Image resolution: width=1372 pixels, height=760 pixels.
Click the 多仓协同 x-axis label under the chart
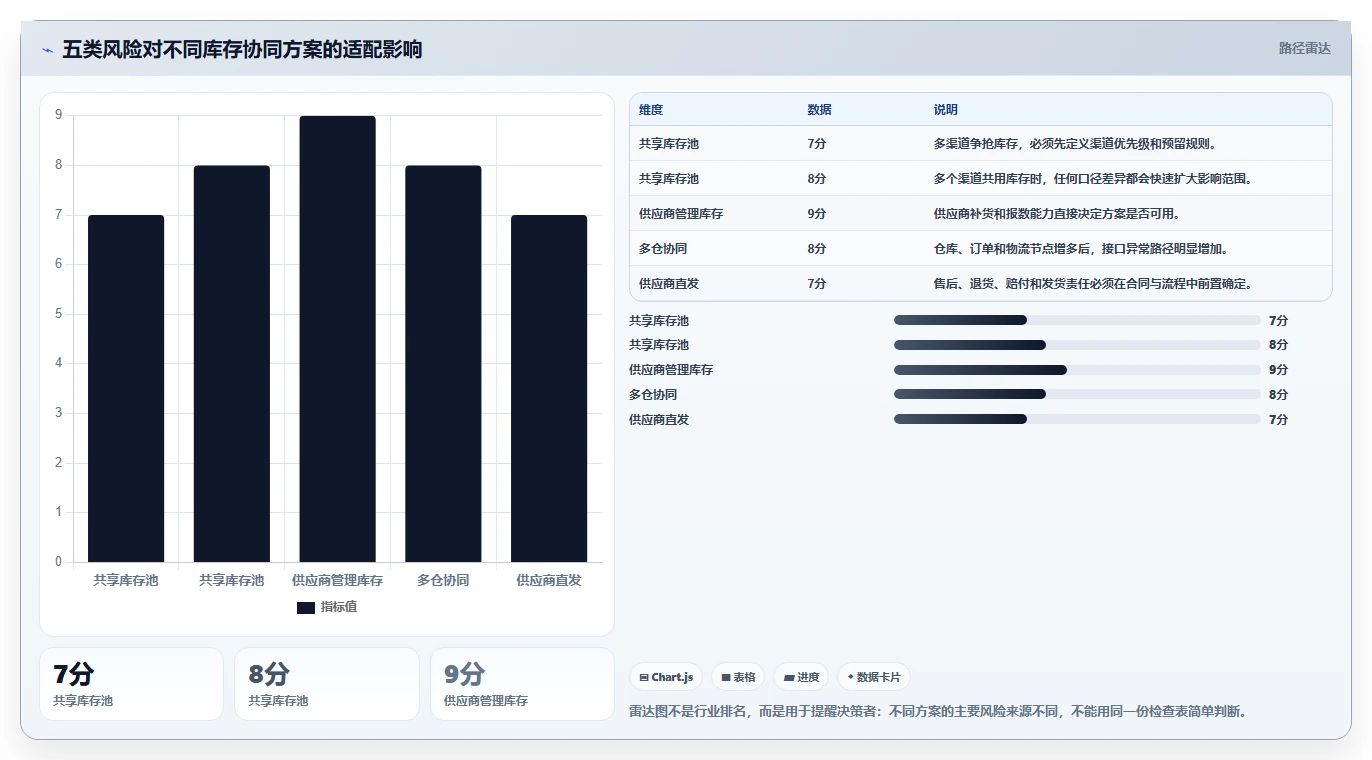click(x=443, y=580)
